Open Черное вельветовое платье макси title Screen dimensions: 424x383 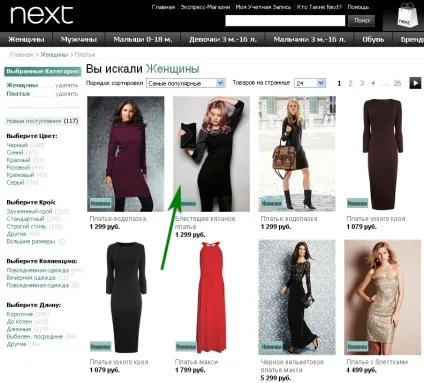(292, 366)
